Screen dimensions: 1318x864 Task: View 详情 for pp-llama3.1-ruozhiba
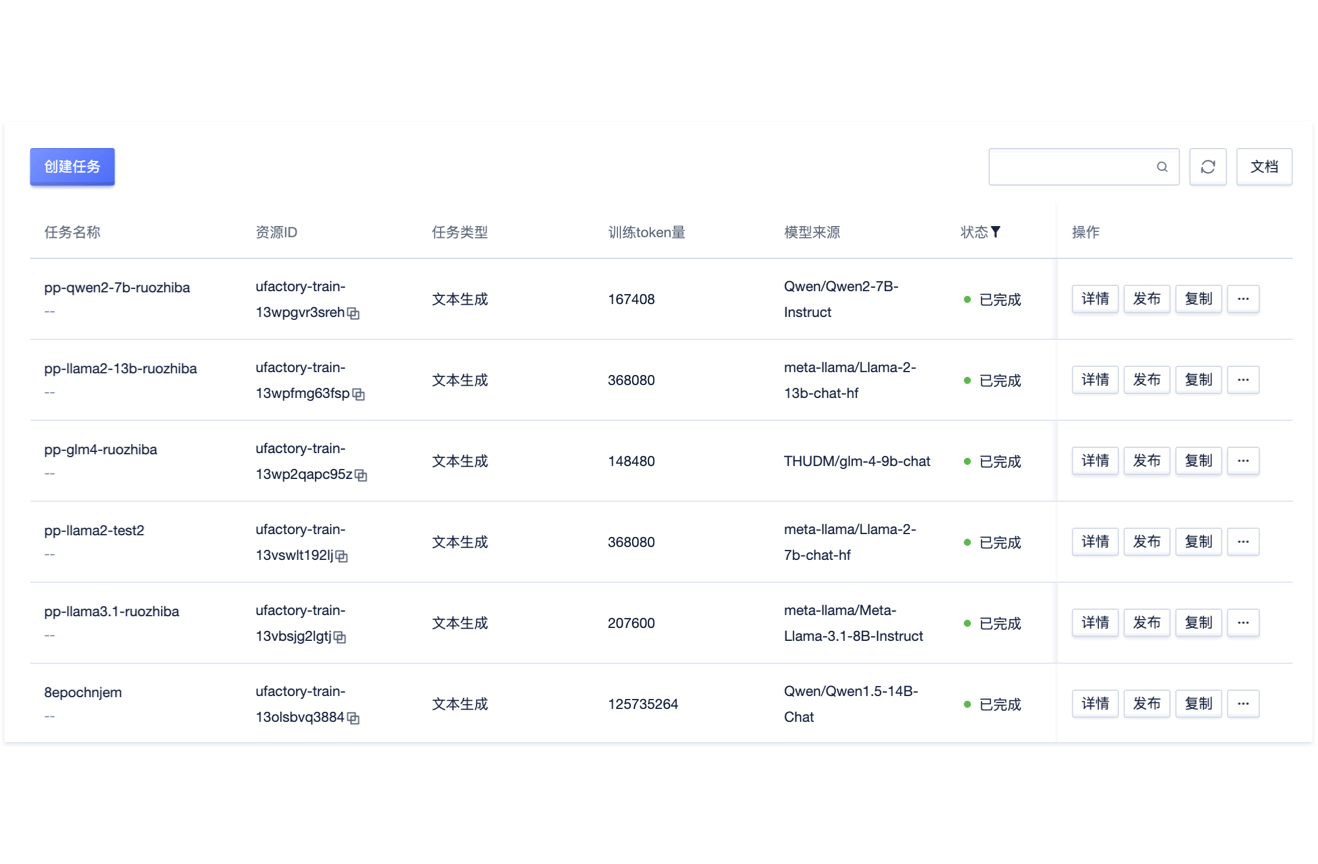click(1095, 623)
